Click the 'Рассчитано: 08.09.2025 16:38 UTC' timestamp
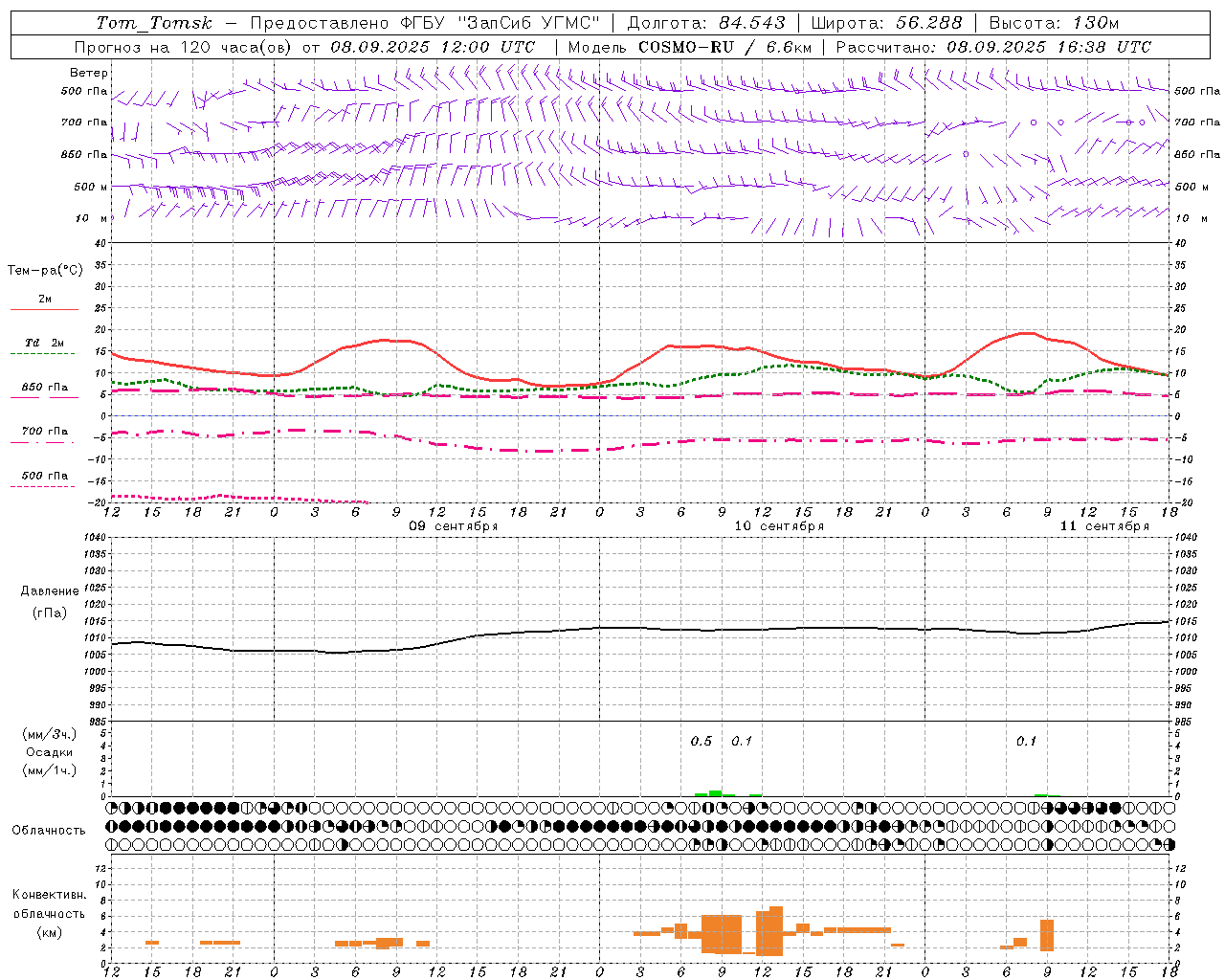Viewport: 1225px width, 980px height. click(x=993, y=47)
